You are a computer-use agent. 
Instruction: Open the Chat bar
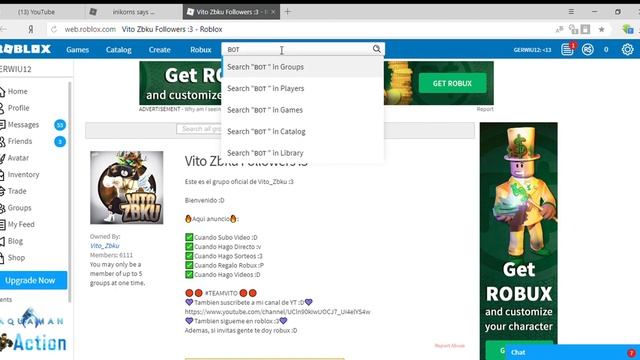572,352
